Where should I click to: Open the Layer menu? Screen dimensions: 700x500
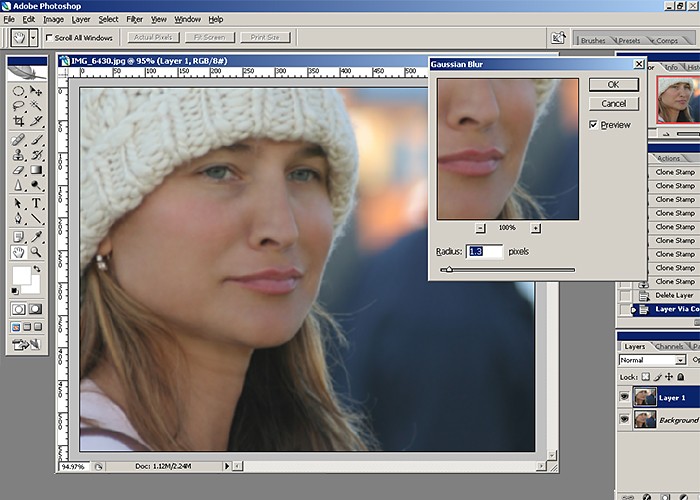tap(81, 19)
